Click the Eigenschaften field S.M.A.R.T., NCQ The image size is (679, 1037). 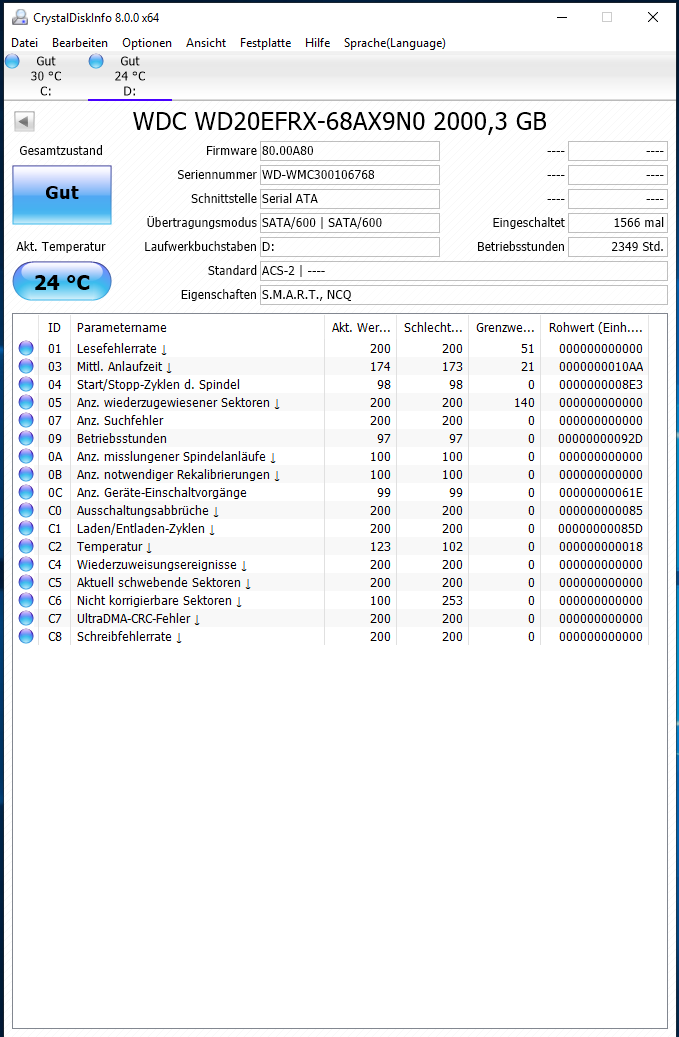click(x=464, y=295)
